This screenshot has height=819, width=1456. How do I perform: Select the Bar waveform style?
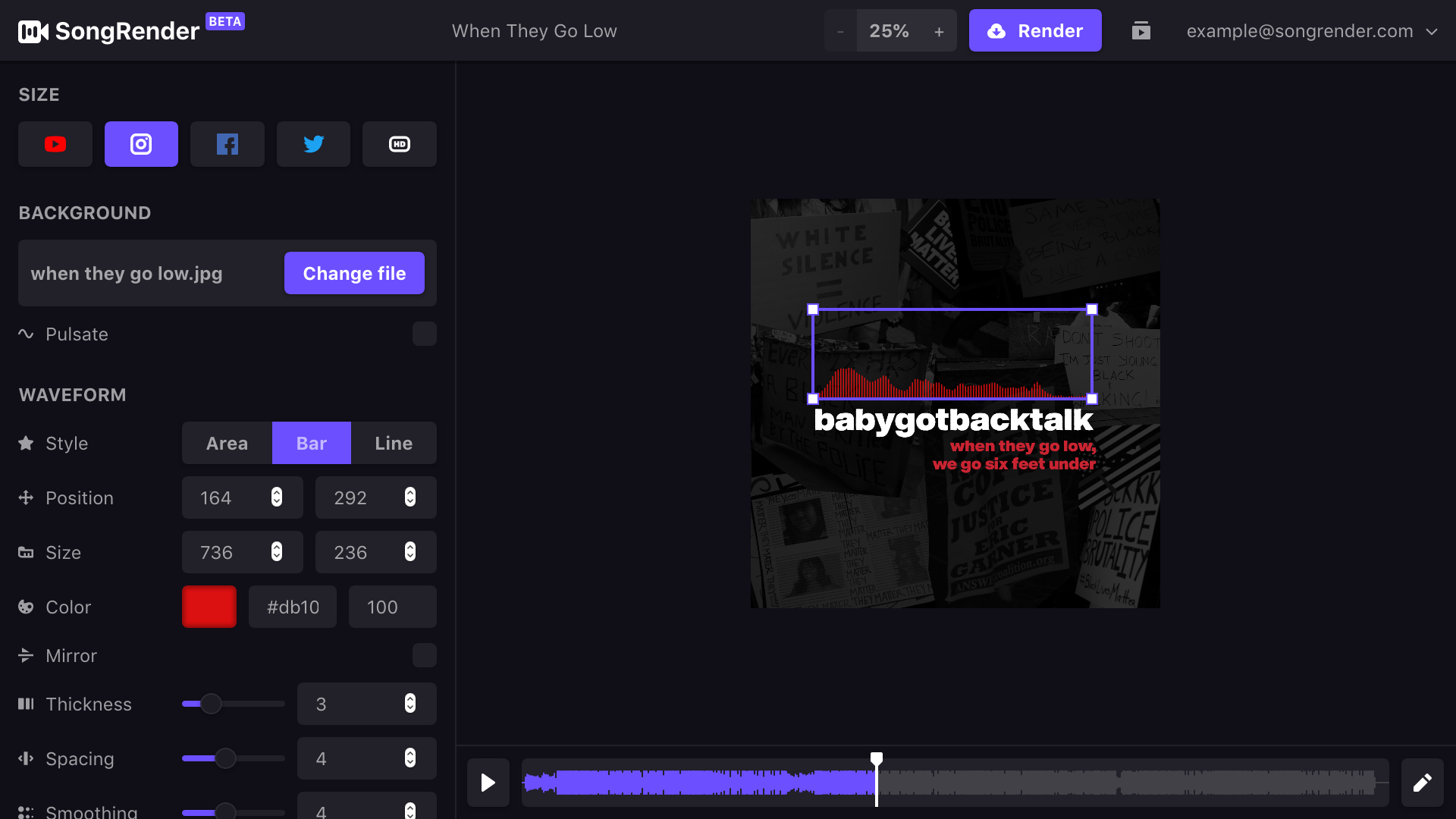[x=311, y=443]
